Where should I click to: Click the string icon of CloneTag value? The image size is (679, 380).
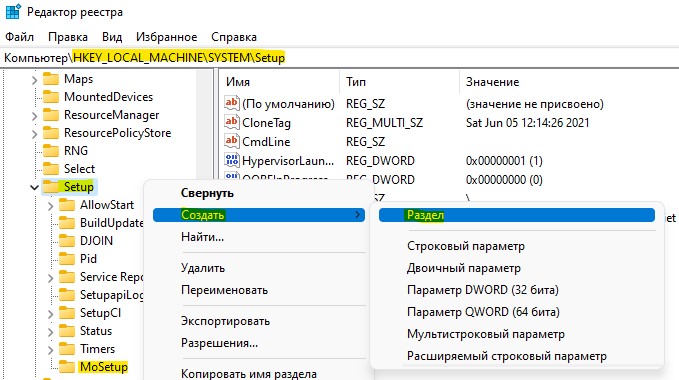click(x=232, y=122)
